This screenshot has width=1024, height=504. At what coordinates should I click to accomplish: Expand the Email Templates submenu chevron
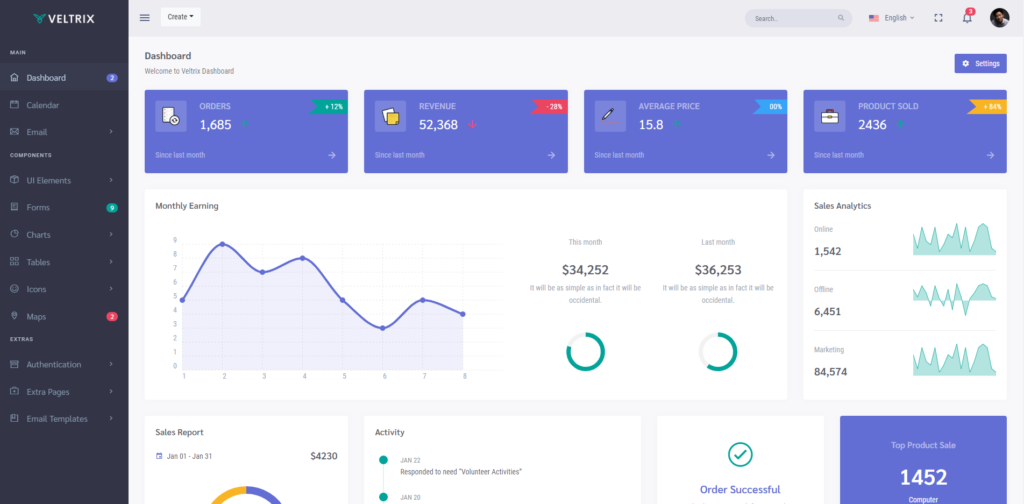click(x=111, y=418)
